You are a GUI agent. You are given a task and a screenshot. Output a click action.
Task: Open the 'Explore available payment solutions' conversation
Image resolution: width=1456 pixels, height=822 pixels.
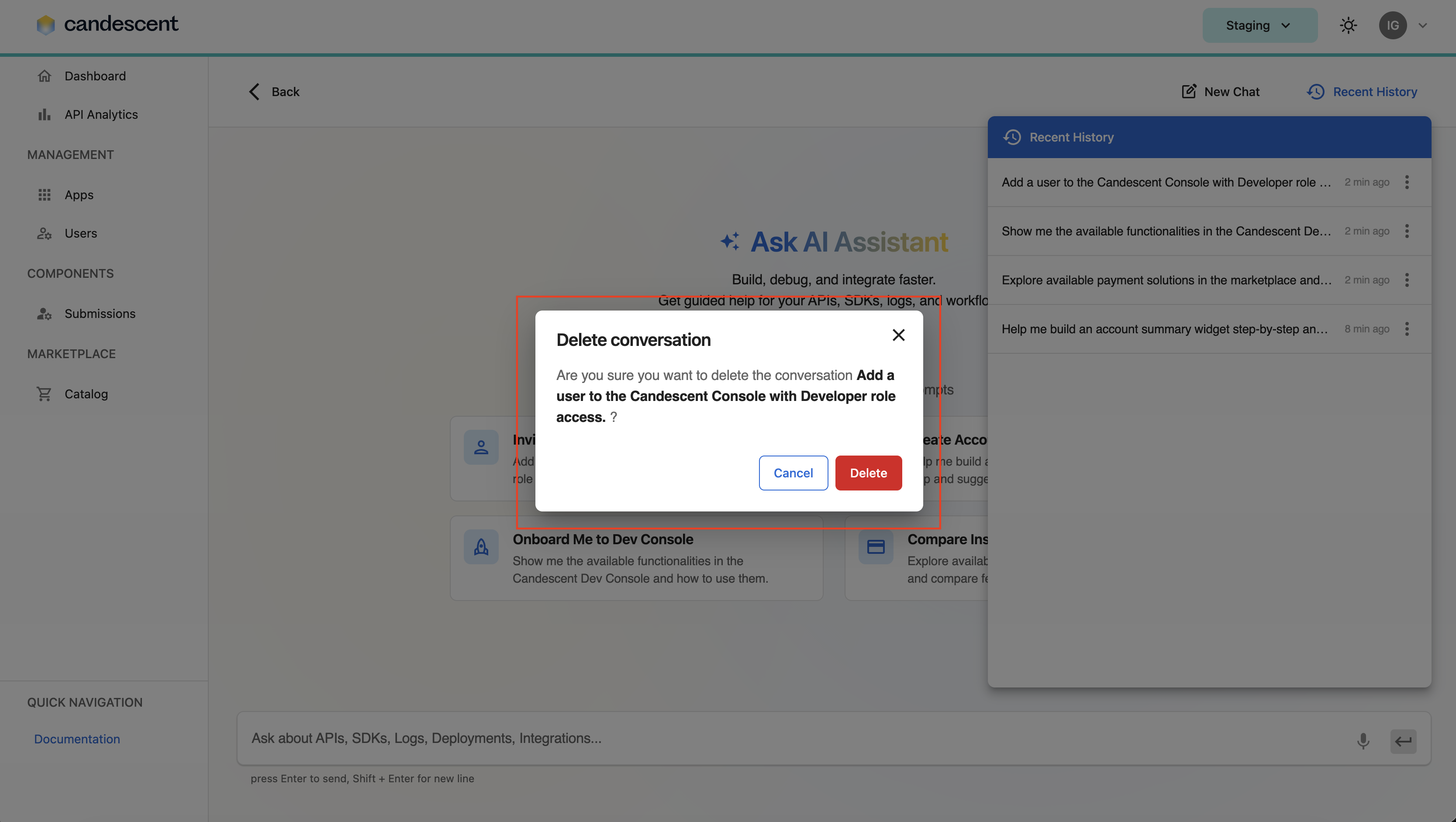point(1166,280)
